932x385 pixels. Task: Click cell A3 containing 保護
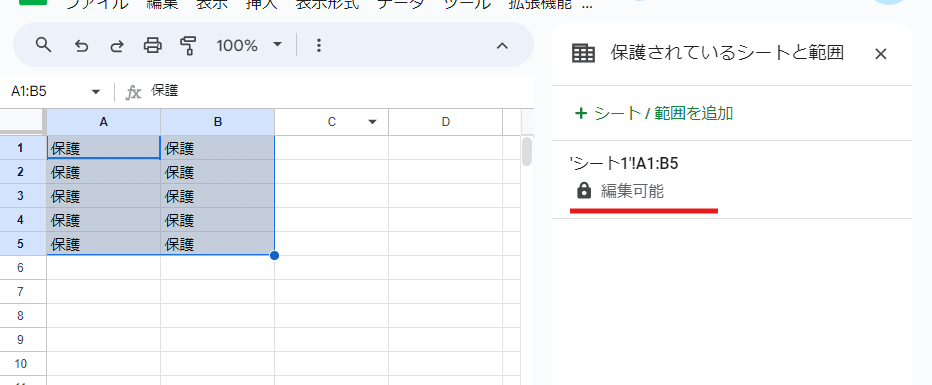[x=103, y=195]
